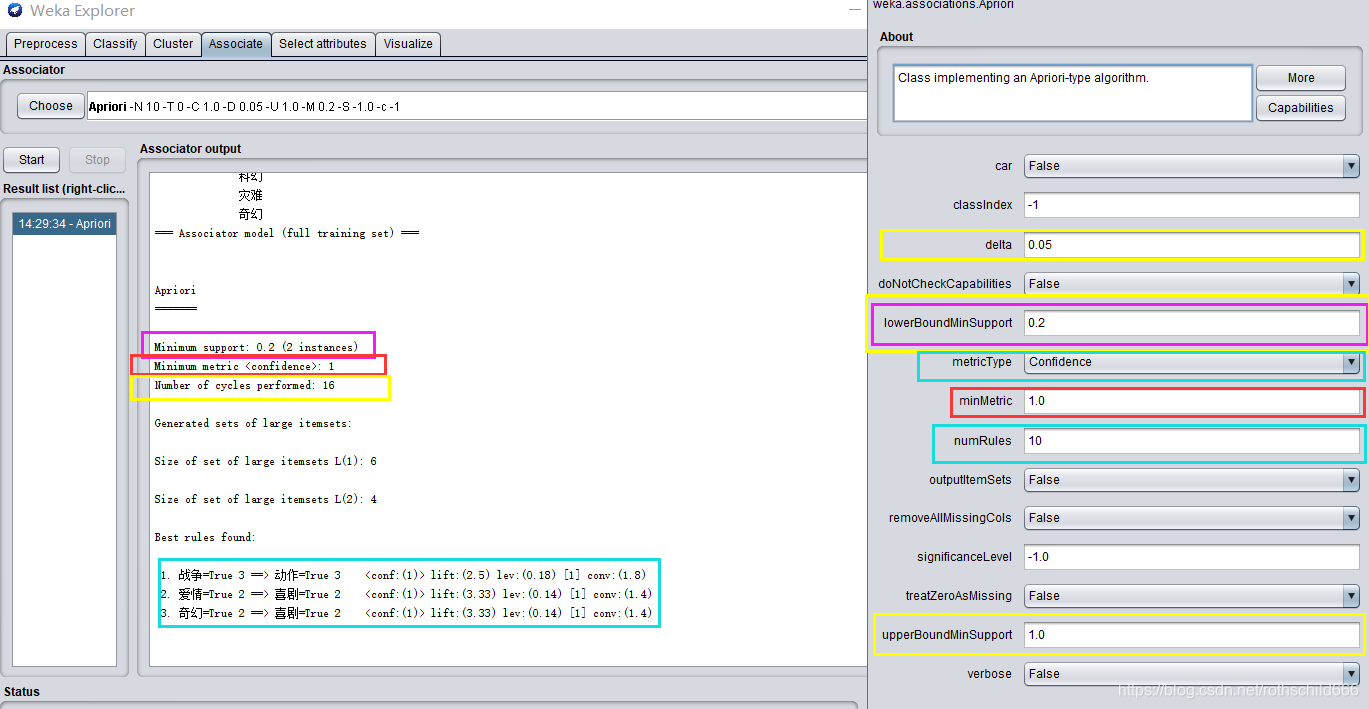
Task: Click the Capabilities button
Action: point(1301,108)
